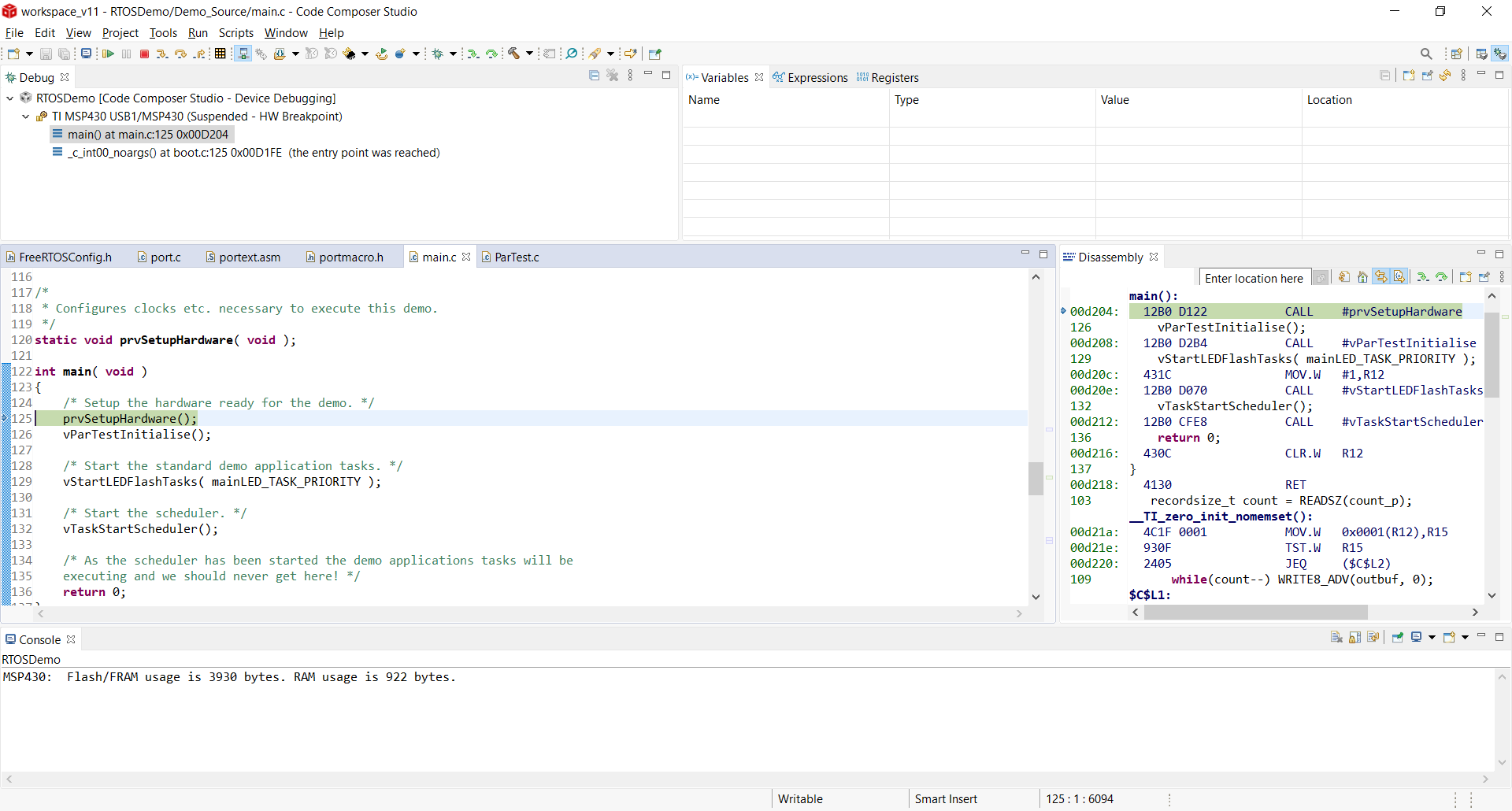
Task: Click the chip reset icon in toolbar
Action: click(349, 54)
